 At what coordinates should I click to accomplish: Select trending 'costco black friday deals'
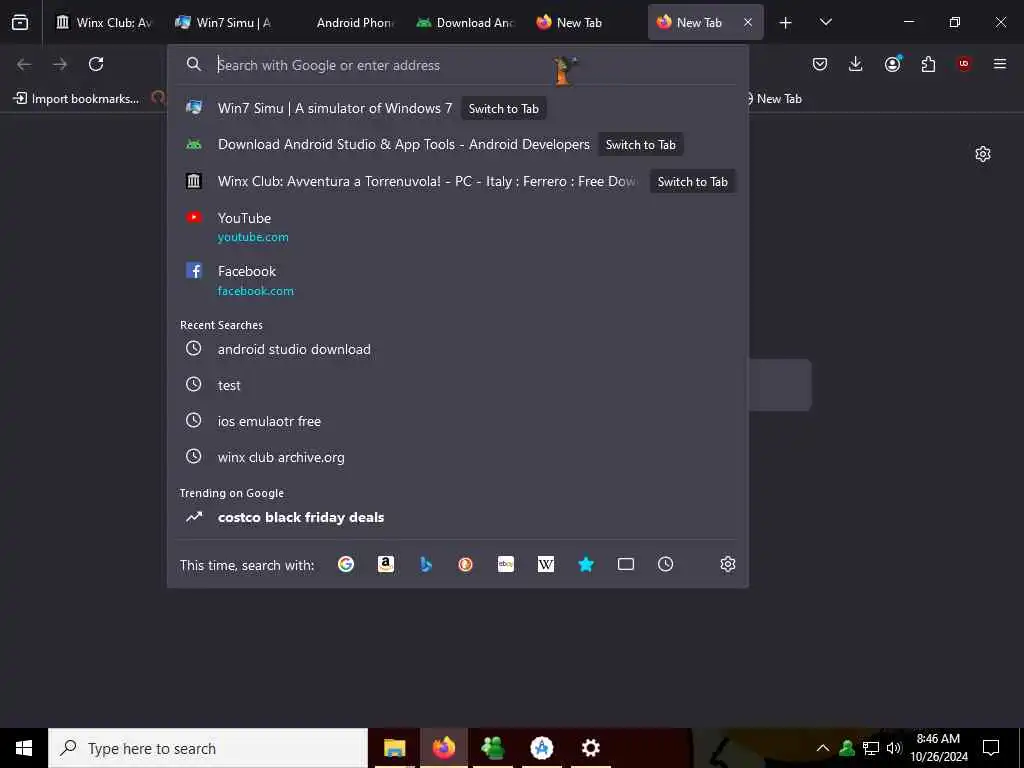458,517
